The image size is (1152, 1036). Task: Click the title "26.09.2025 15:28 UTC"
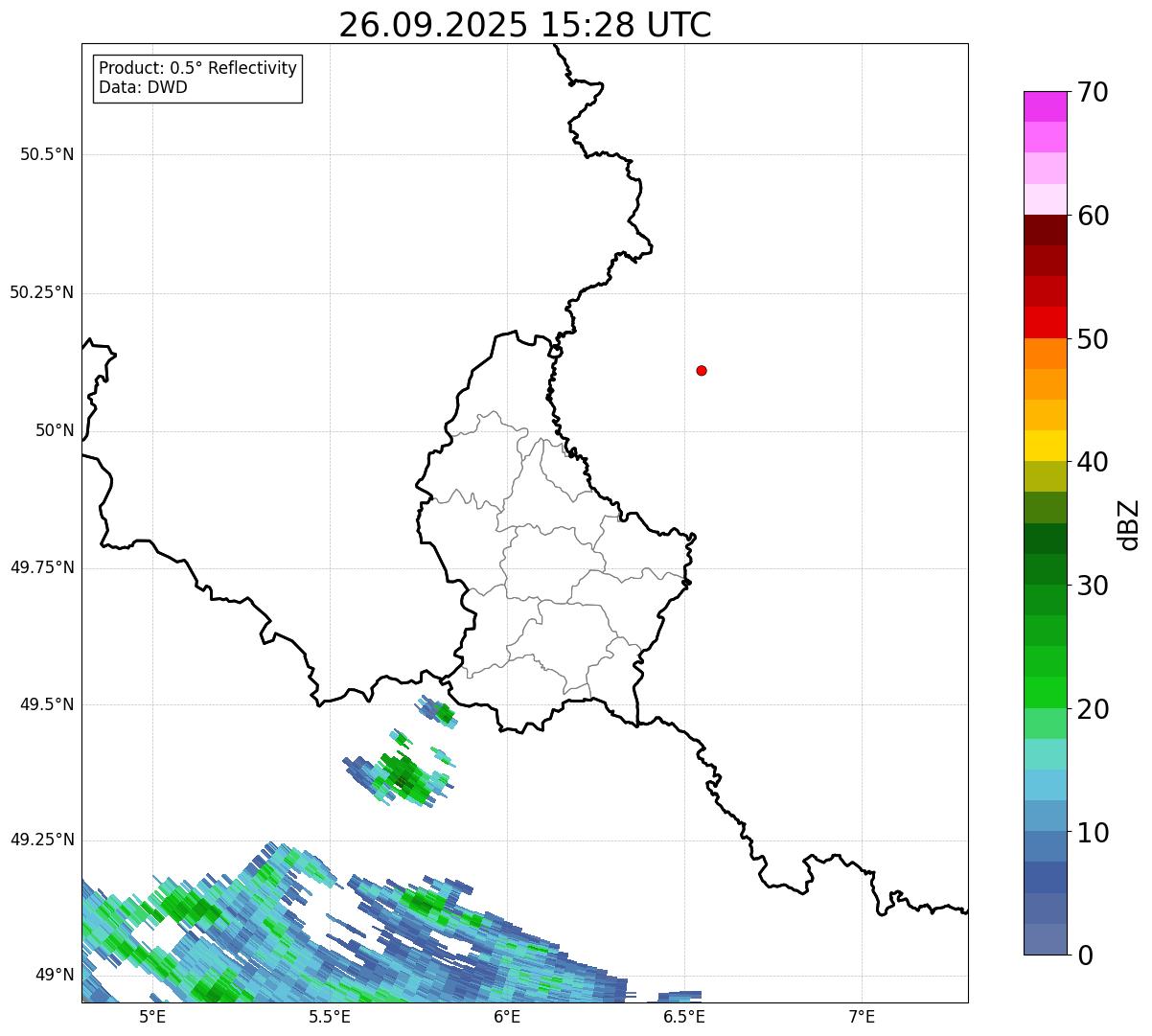tap(525, 25)
